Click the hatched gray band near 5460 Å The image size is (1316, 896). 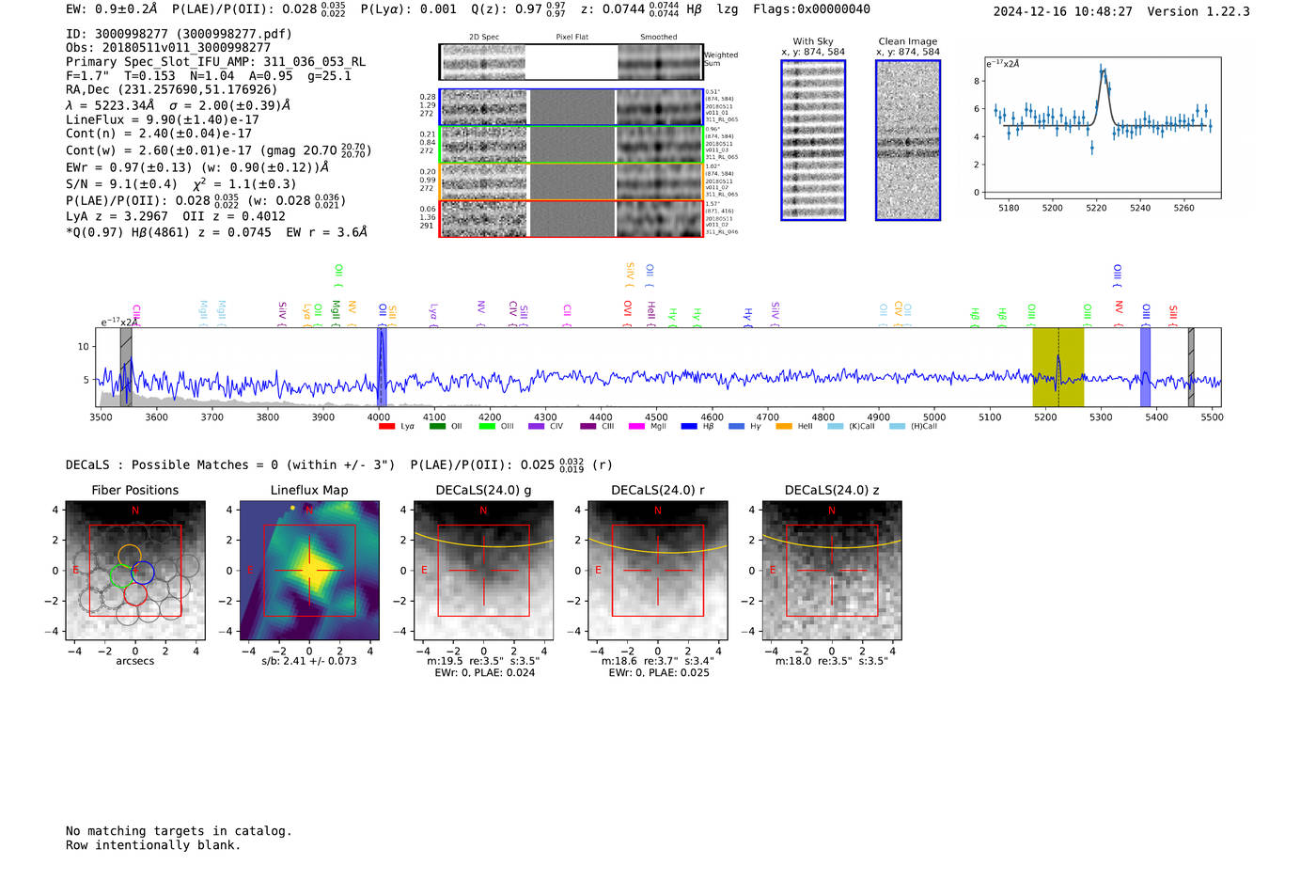click(x=1191, y=367)
